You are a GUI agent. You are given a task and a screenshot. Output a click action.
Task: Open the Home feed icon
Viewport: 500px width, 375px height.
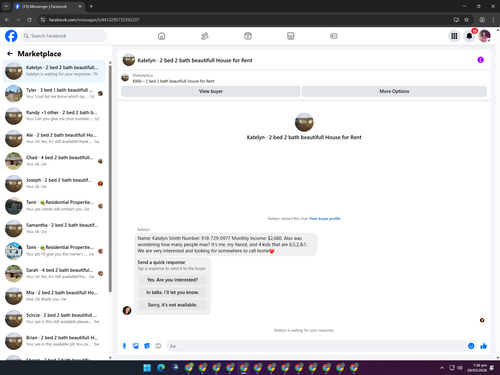[x=161, y=36]
